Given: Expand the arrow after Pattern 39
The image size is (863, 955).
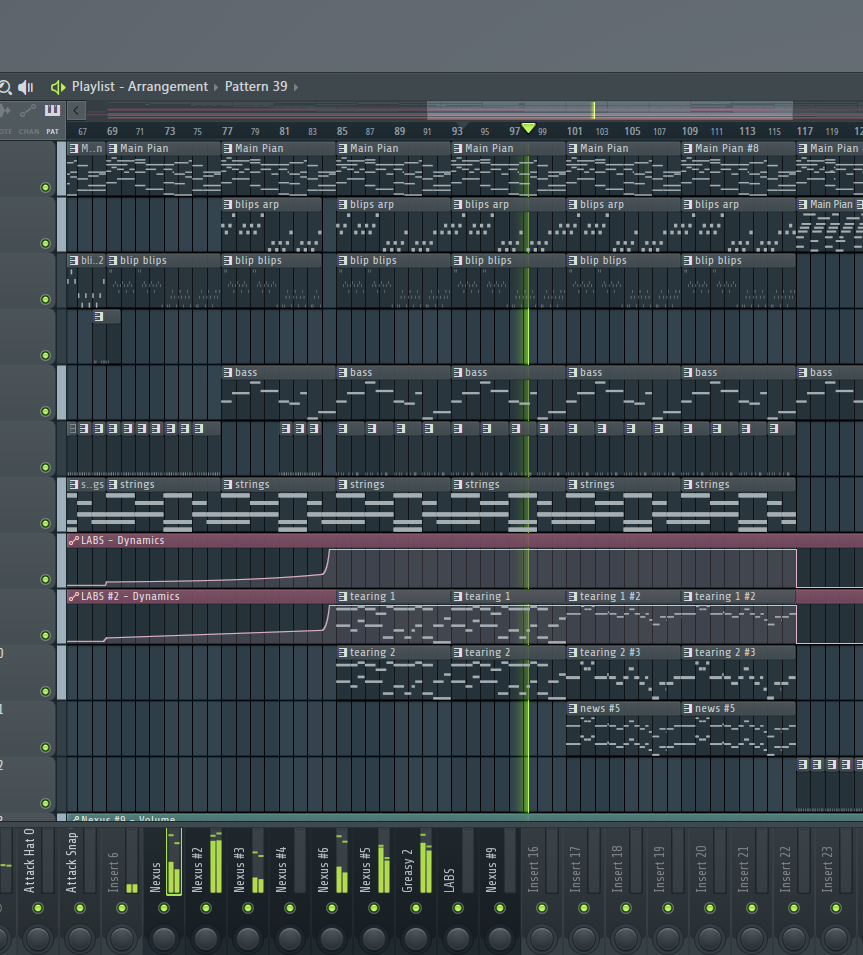Looking at the screenshot, I should click(296, 87).
